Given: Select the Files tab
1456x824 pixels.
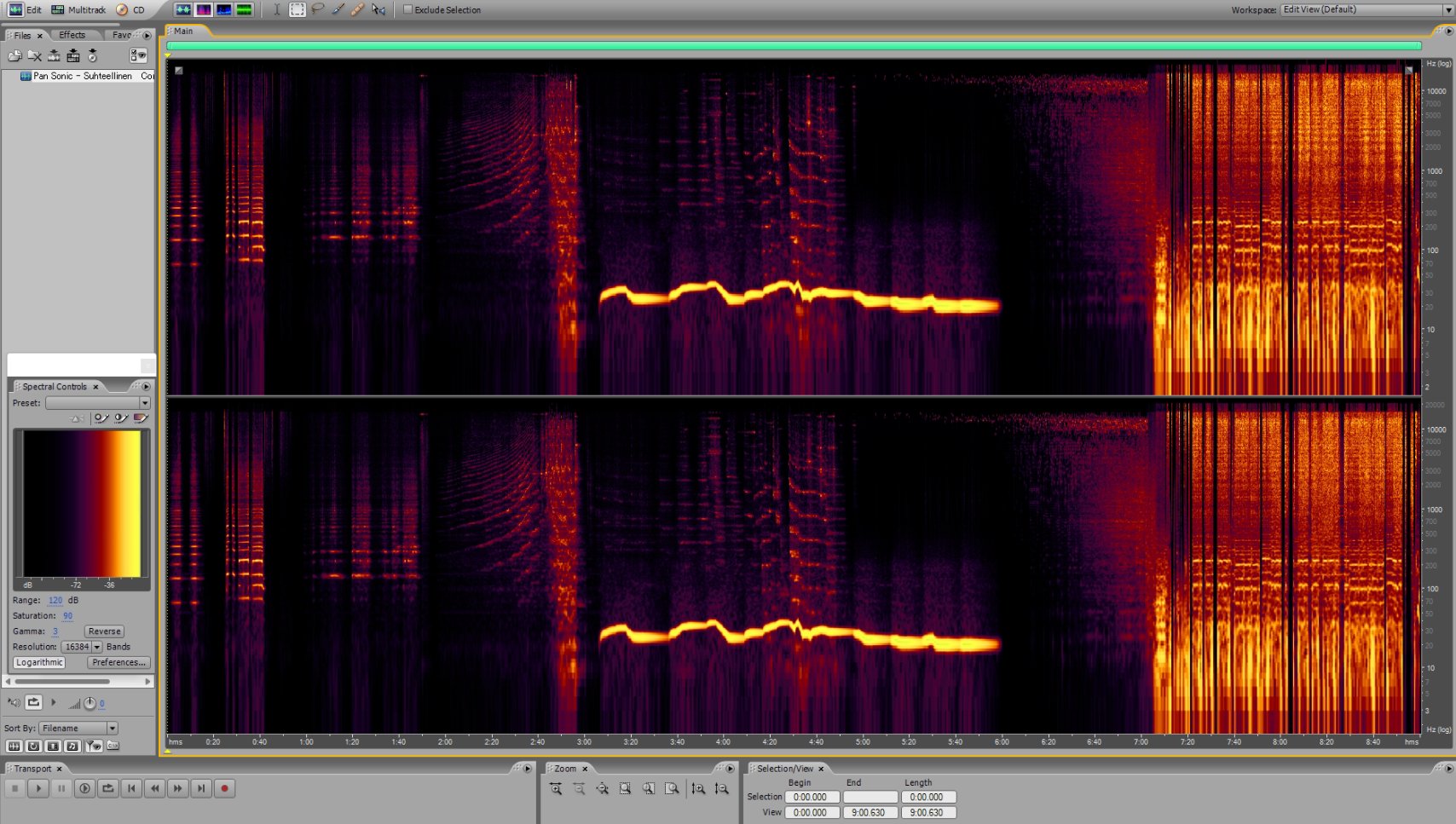Looking at the screenshot, I should coord(23,35).
